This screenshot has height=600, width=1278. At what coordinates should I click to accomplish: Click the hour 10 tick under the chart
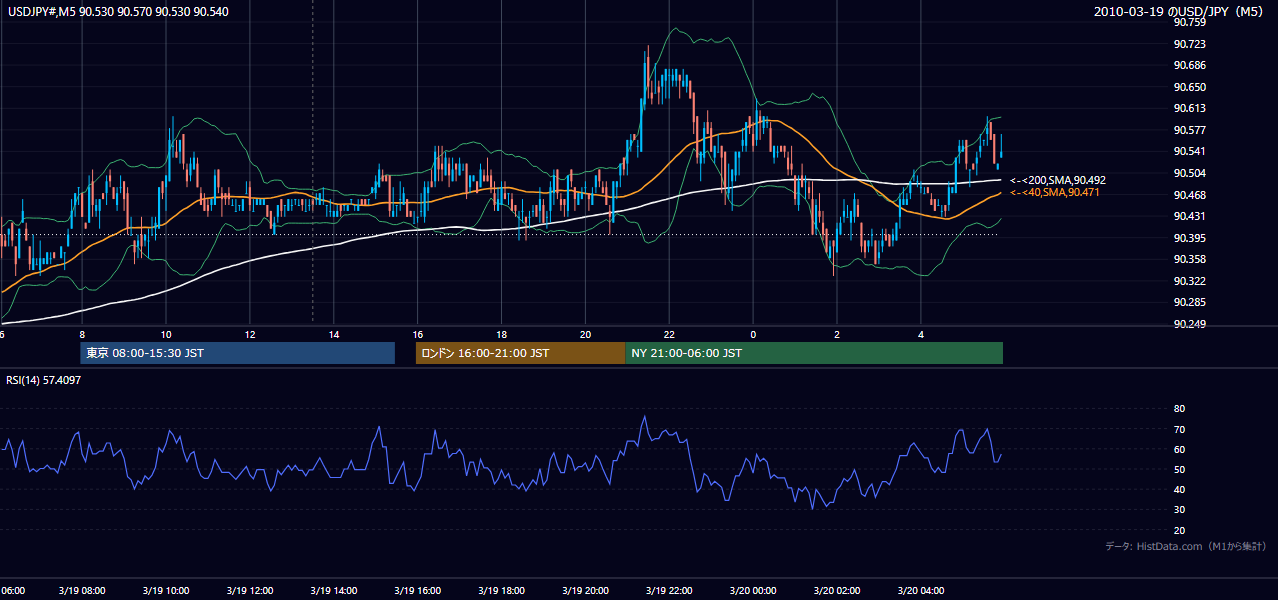166,335
